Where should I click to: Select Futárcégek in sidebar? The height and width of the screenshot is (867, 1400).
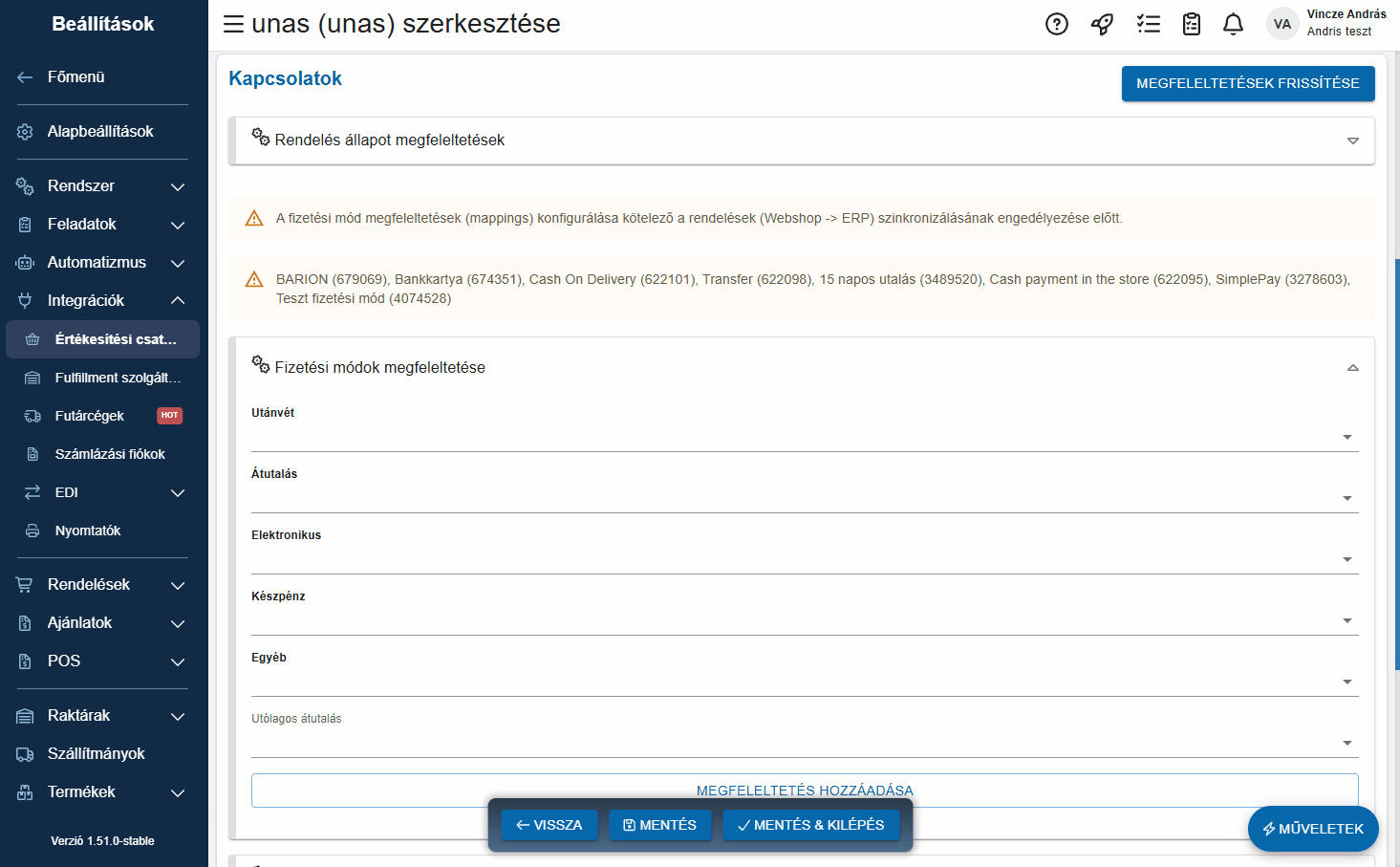coord(90,416)
